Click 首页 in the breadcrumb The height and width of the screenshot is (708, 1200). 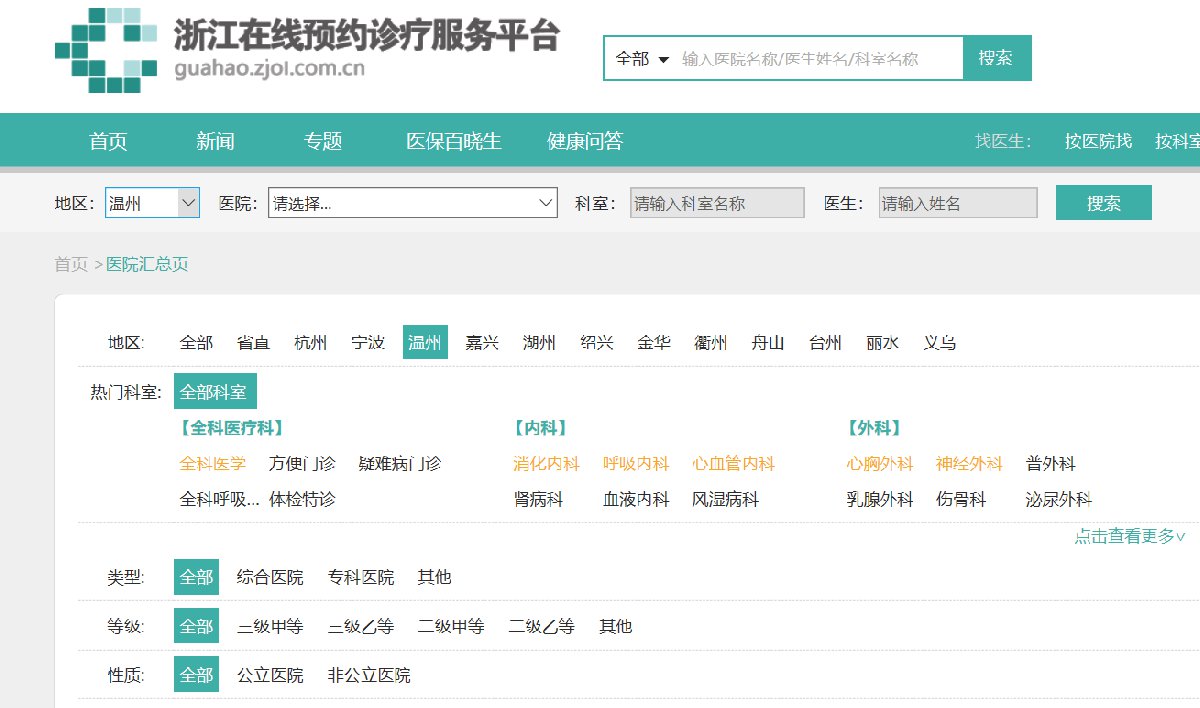[71, 264]
